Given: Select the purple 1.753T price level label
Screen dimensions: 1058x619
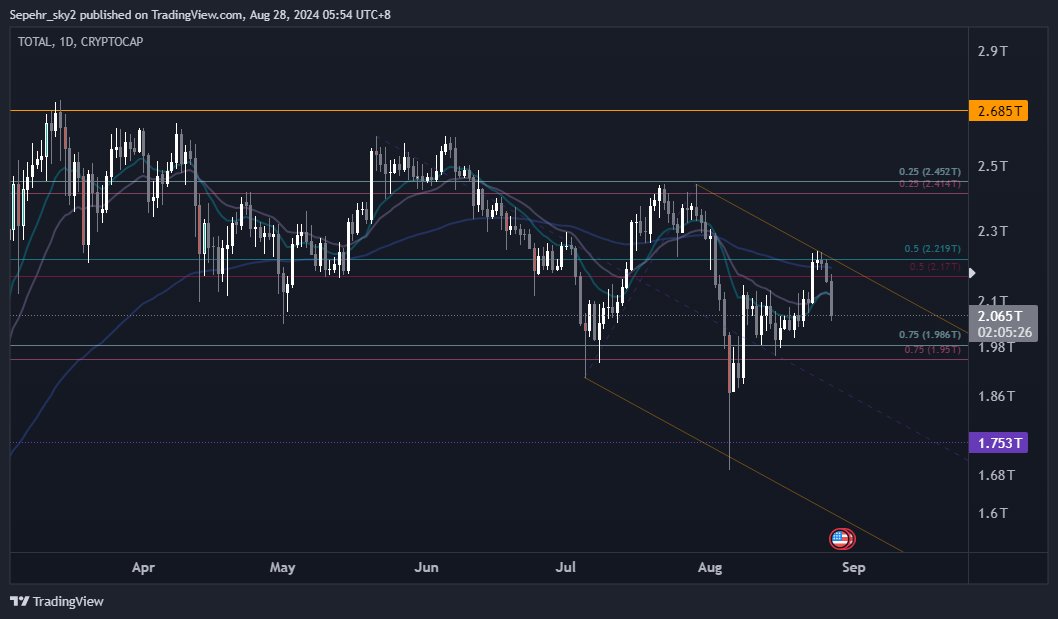Looking at the screenshot, I should tap(998, 442).
